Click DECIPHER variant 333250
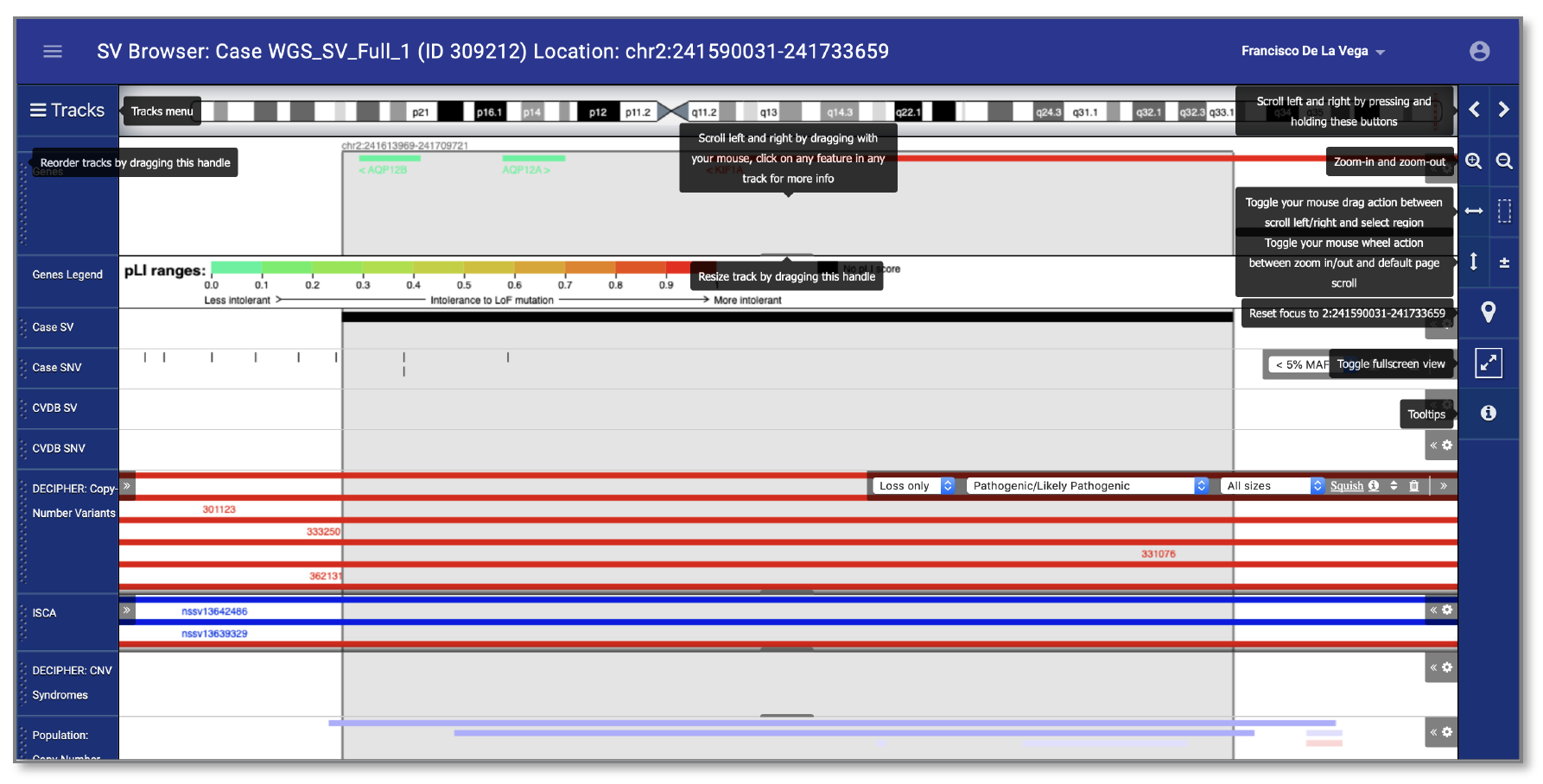This screenshot has width=1543, height=784. [x=323, y=532]
